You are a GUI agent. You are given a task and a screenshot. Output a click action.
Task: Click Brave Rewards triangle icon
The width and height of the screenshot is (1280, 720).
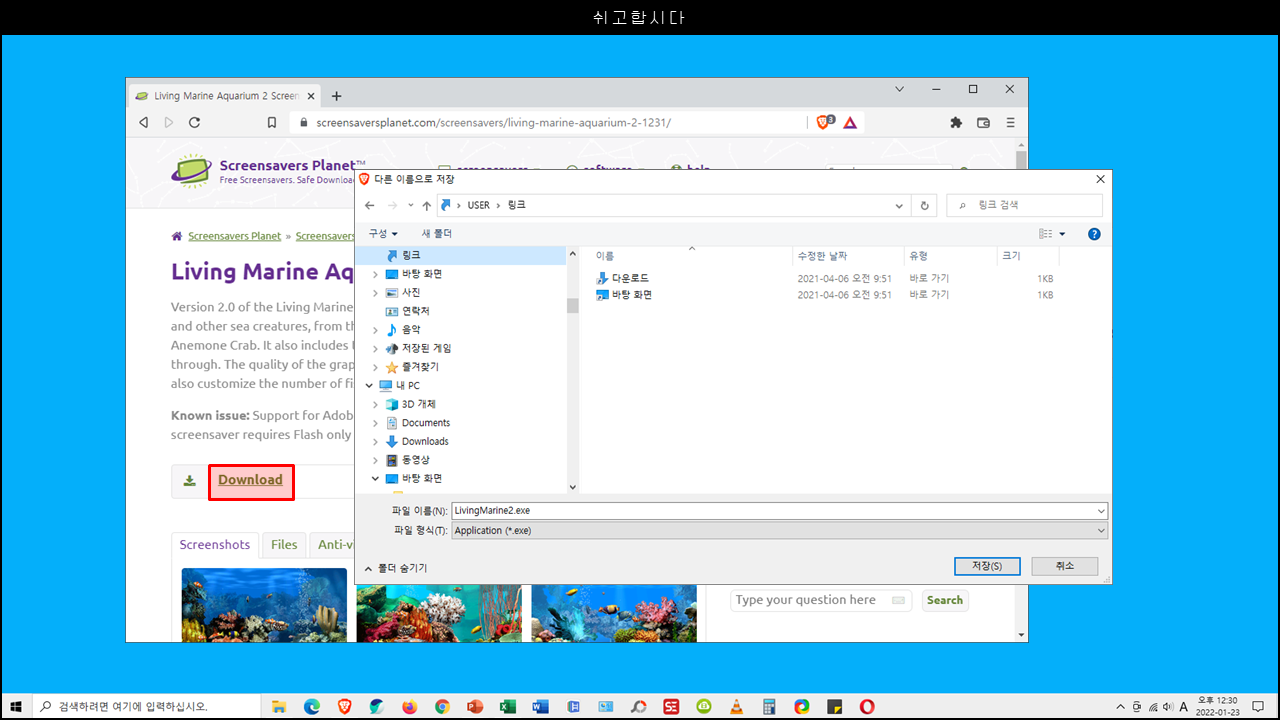(x=850, y=122)
